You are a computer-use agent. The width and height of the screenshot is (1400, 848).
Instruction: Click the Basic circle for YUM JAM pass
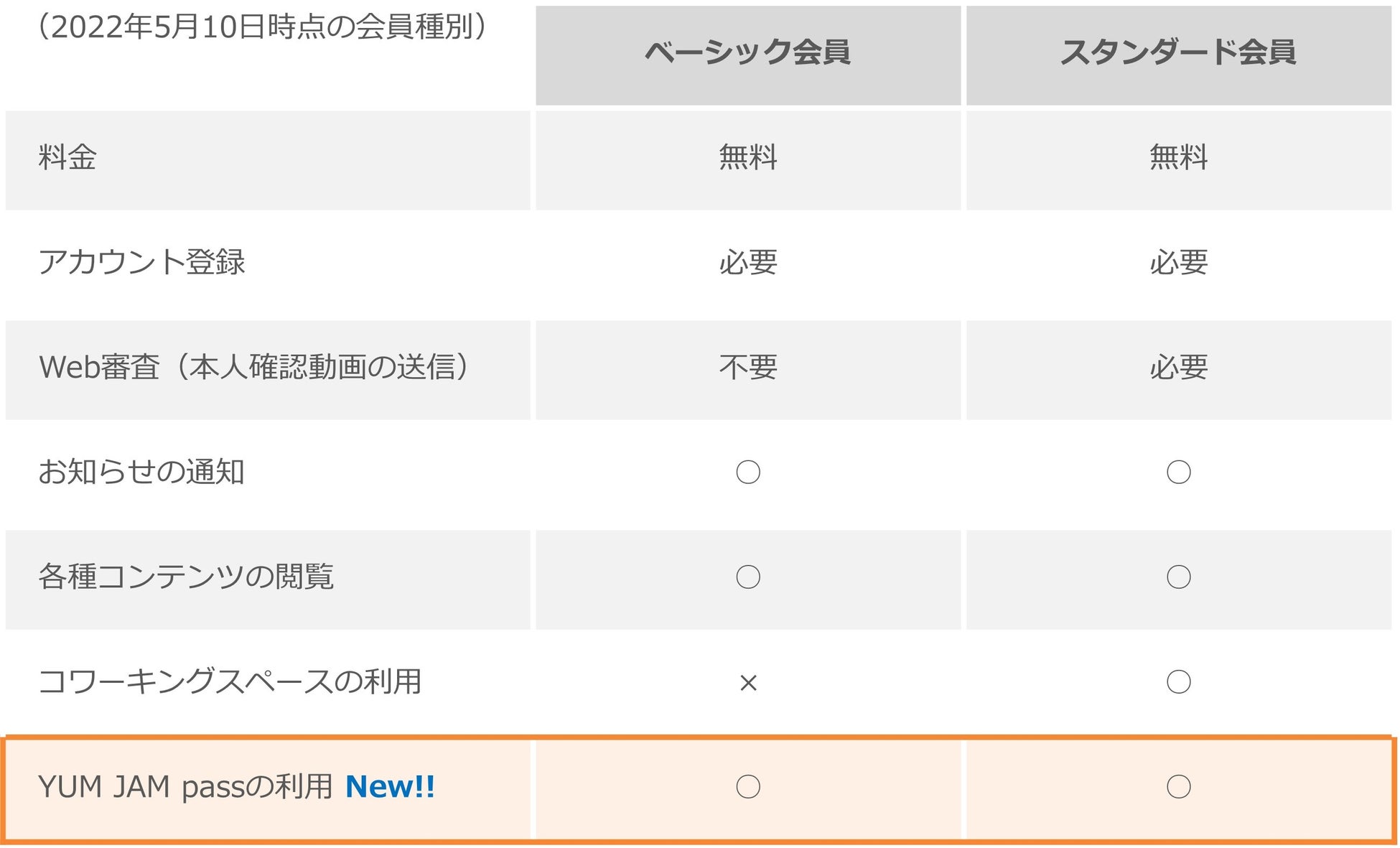click(x=748, y=787)
